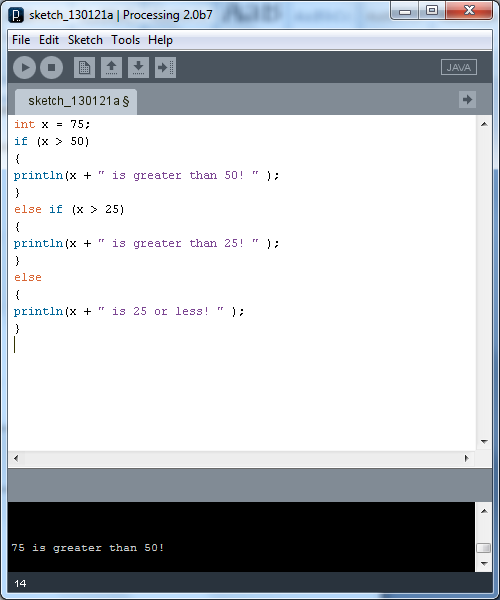Click the horizontal scroll left arrow
500x600 pixels.
(x=16, y=458)
